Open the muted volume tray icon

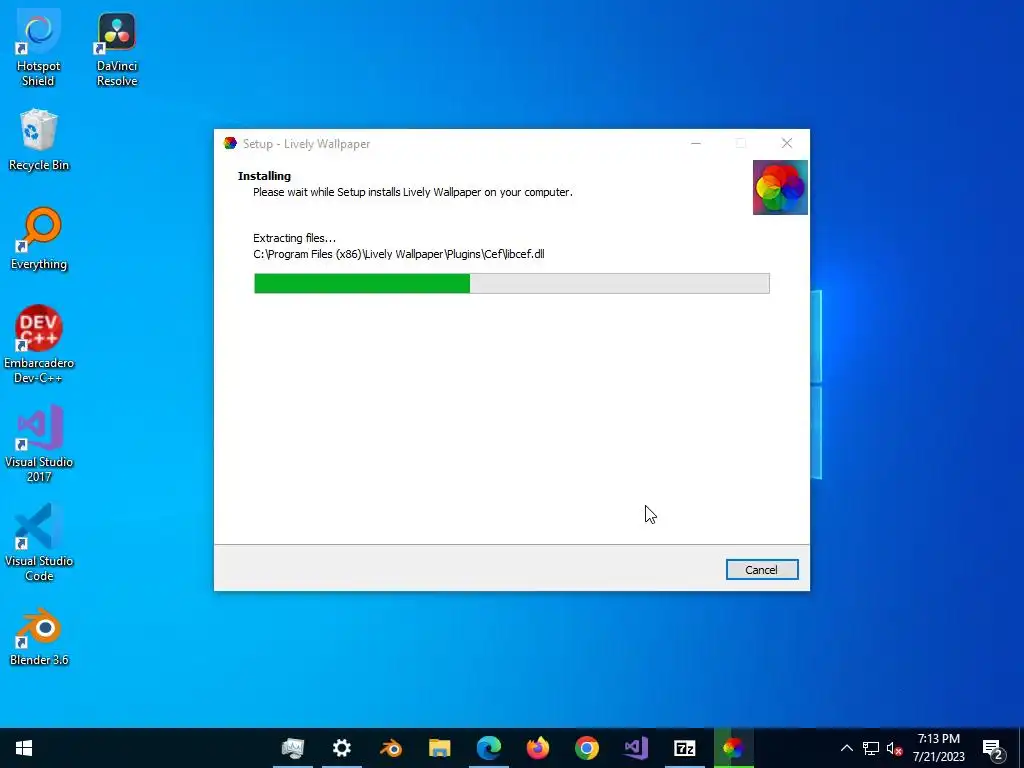pyautogui.click(x=894, y=748)
